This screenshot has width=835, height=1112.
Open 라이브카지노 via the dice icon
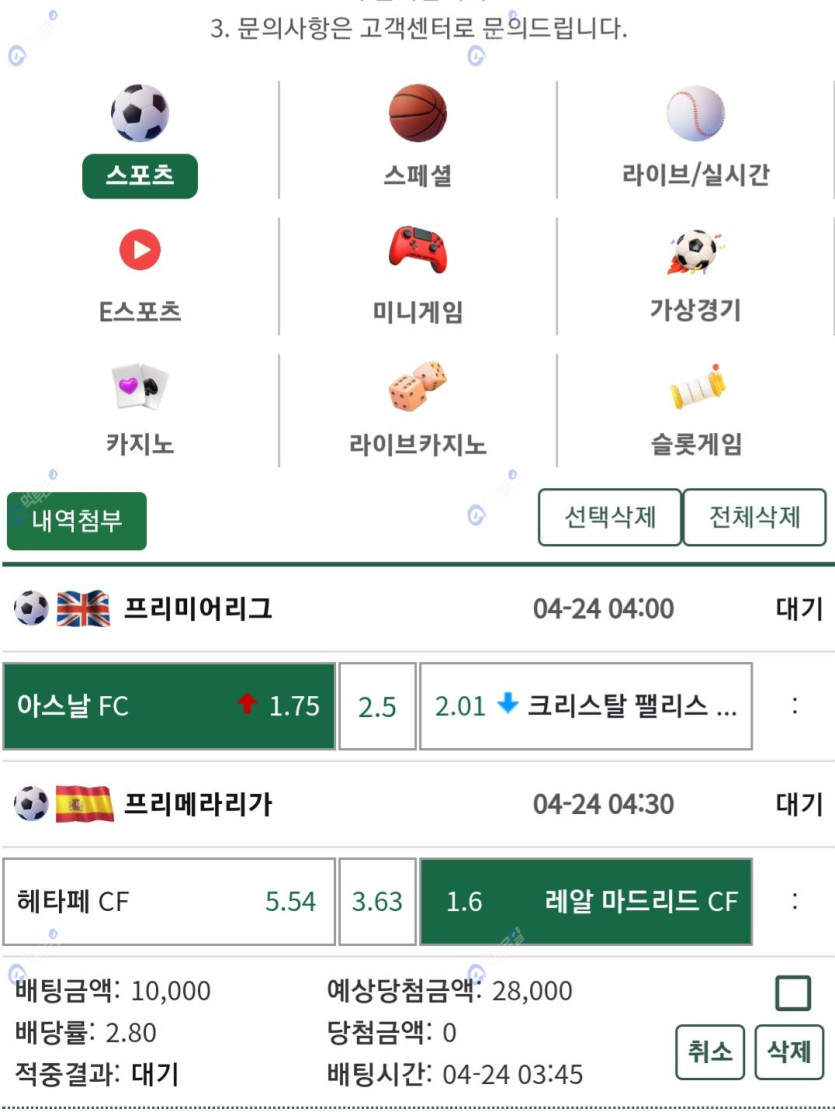click(x=418, y=386)
